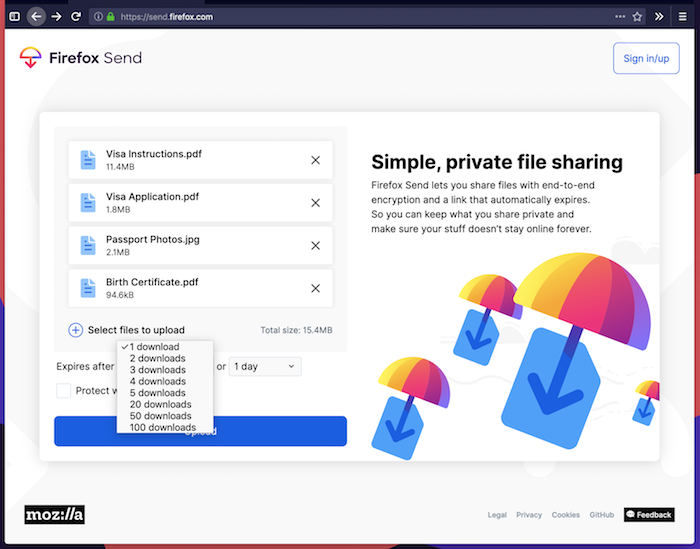The width and height of the screenshot is (700, 549).
Task: Click the Mozilla logo in footer
Action: [54, 515]
